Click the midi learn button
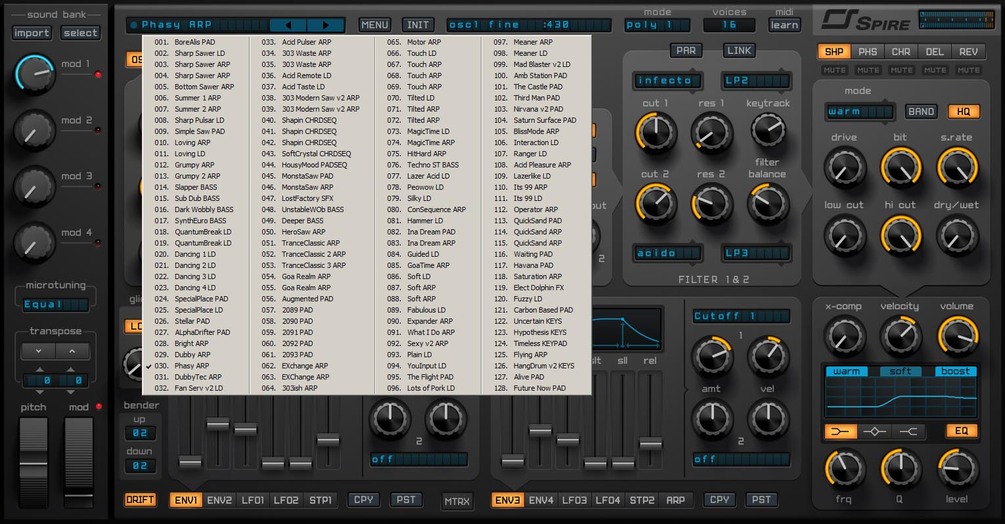 point(784,25)
